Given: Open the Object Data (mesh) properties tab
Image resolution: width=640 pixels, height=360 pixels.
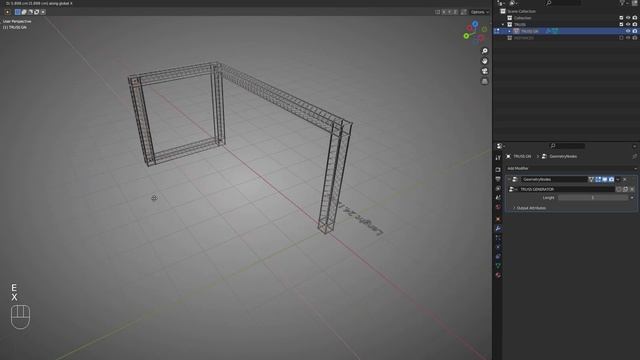Looking at the screenshot, I should pos(498,266).
